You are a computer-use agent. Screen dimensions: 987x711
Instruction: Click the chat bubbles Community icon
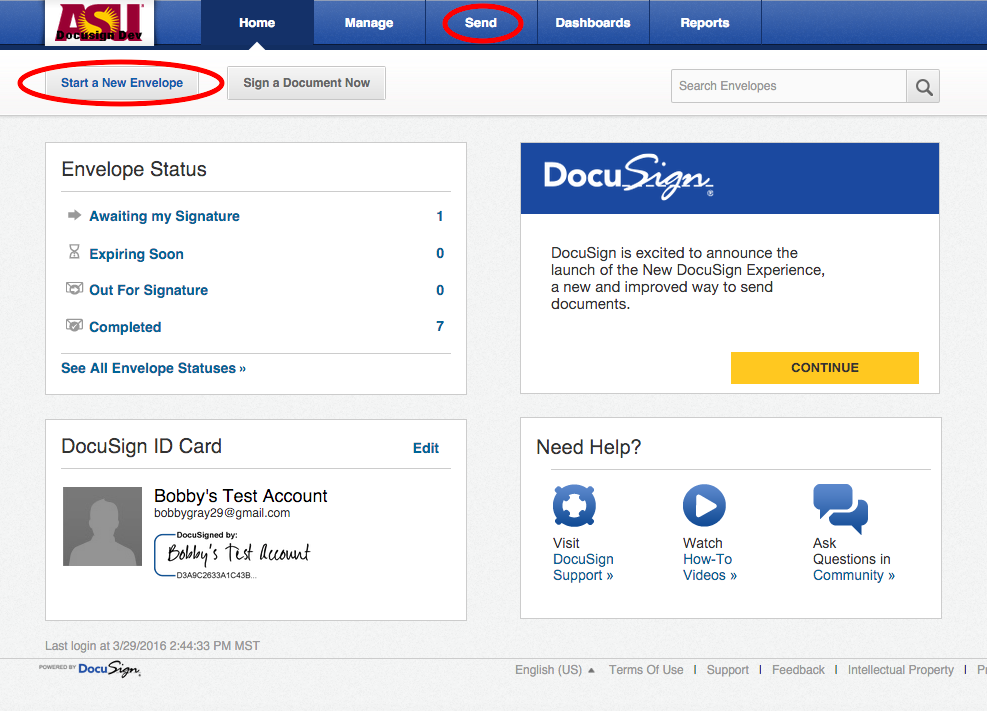click(x=840, y=507)
